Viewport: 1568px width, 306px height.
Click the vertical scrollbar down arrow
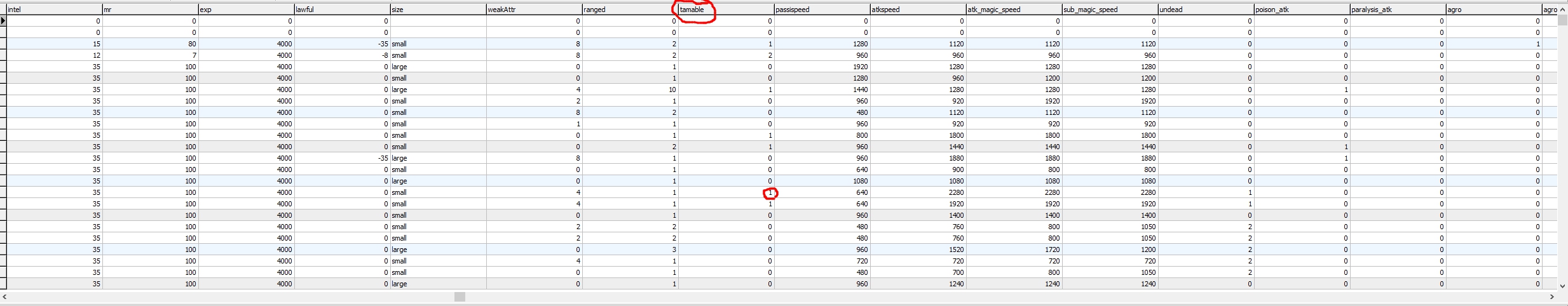1562,286
